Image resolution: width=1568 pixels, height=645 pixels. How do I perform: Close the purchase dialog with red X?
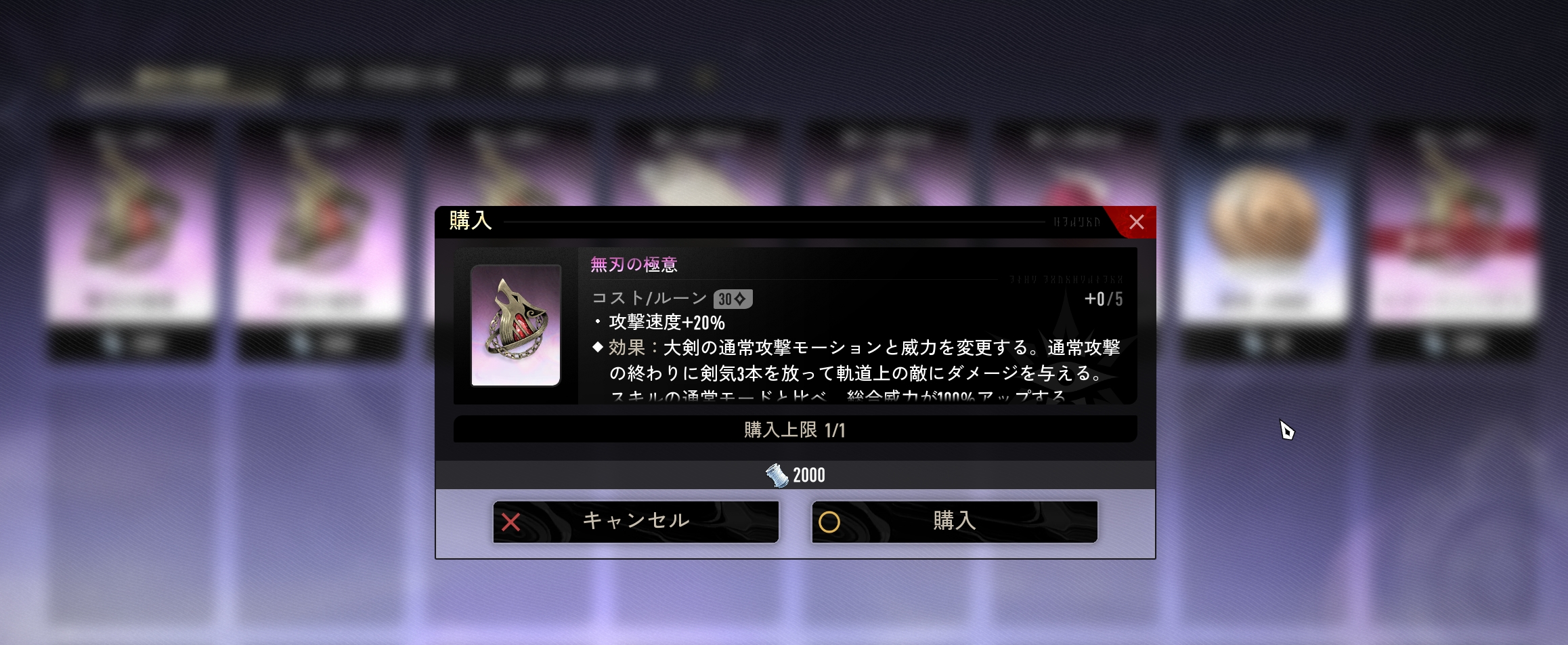(x=1136, y=222)
